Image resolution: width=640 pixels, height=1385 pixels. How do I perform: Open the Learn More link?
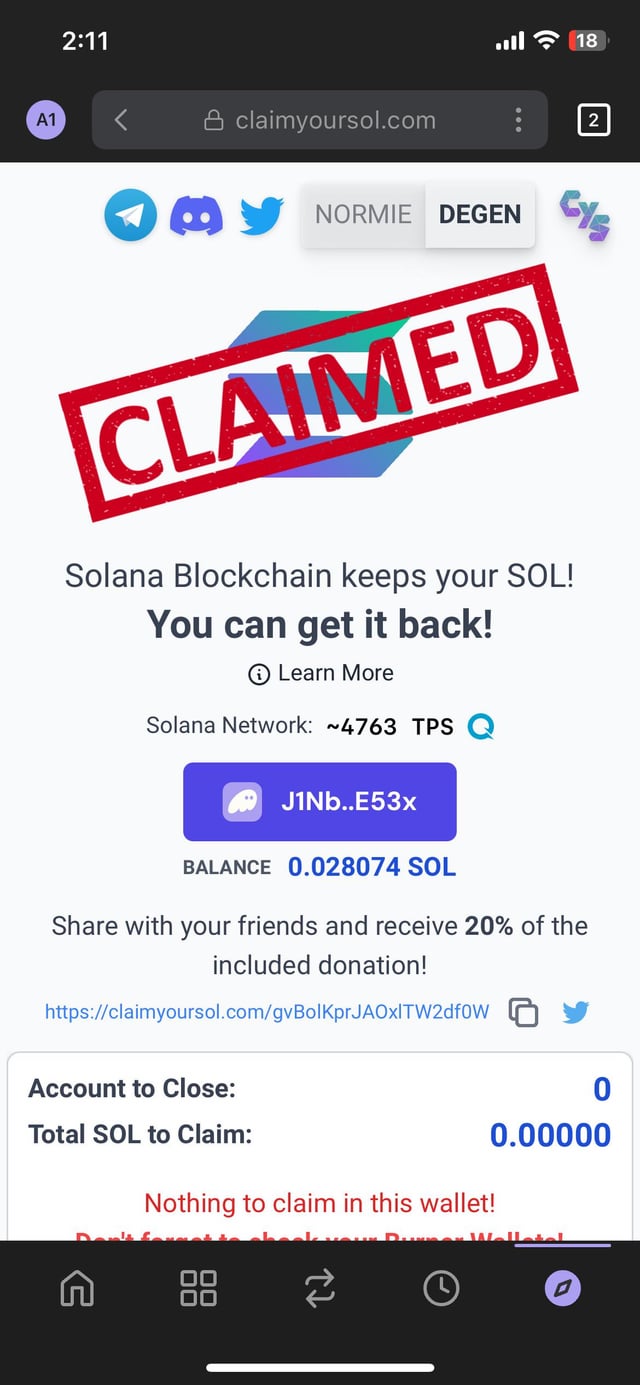coord(321,673)
